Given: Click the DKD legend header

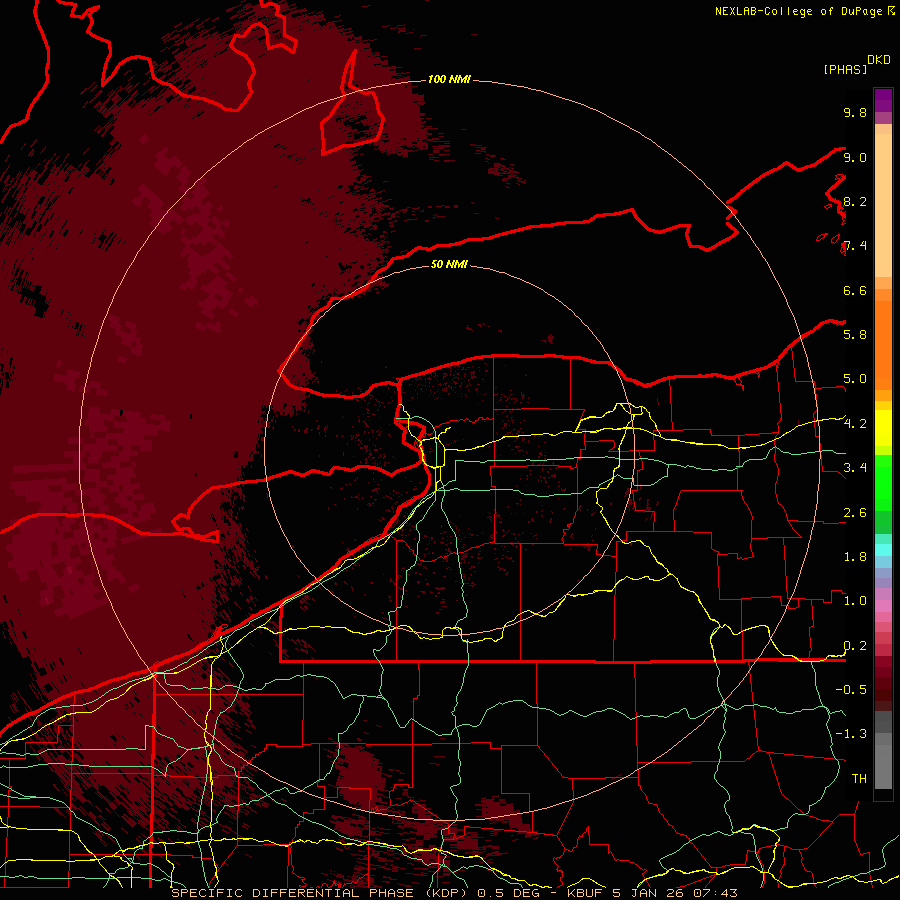Looking at the screenshot, I should [879, 60].
